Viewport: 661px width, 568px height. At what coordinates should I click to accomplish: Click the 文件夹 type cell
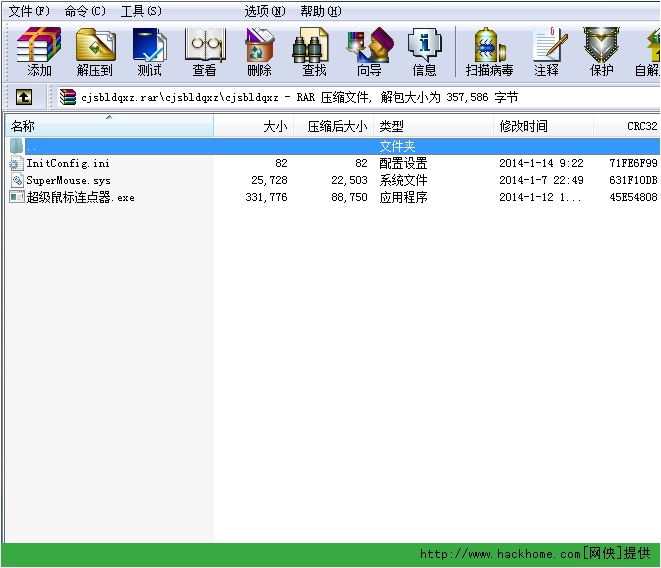[397, 146]
